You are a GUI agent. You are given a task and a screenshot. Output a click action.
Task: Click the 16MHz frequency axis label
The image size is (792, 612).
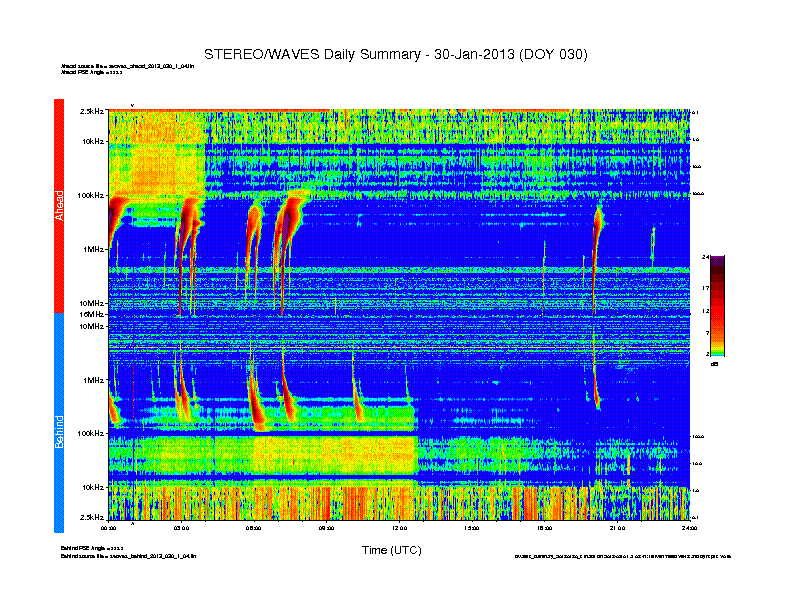[91, 314]
